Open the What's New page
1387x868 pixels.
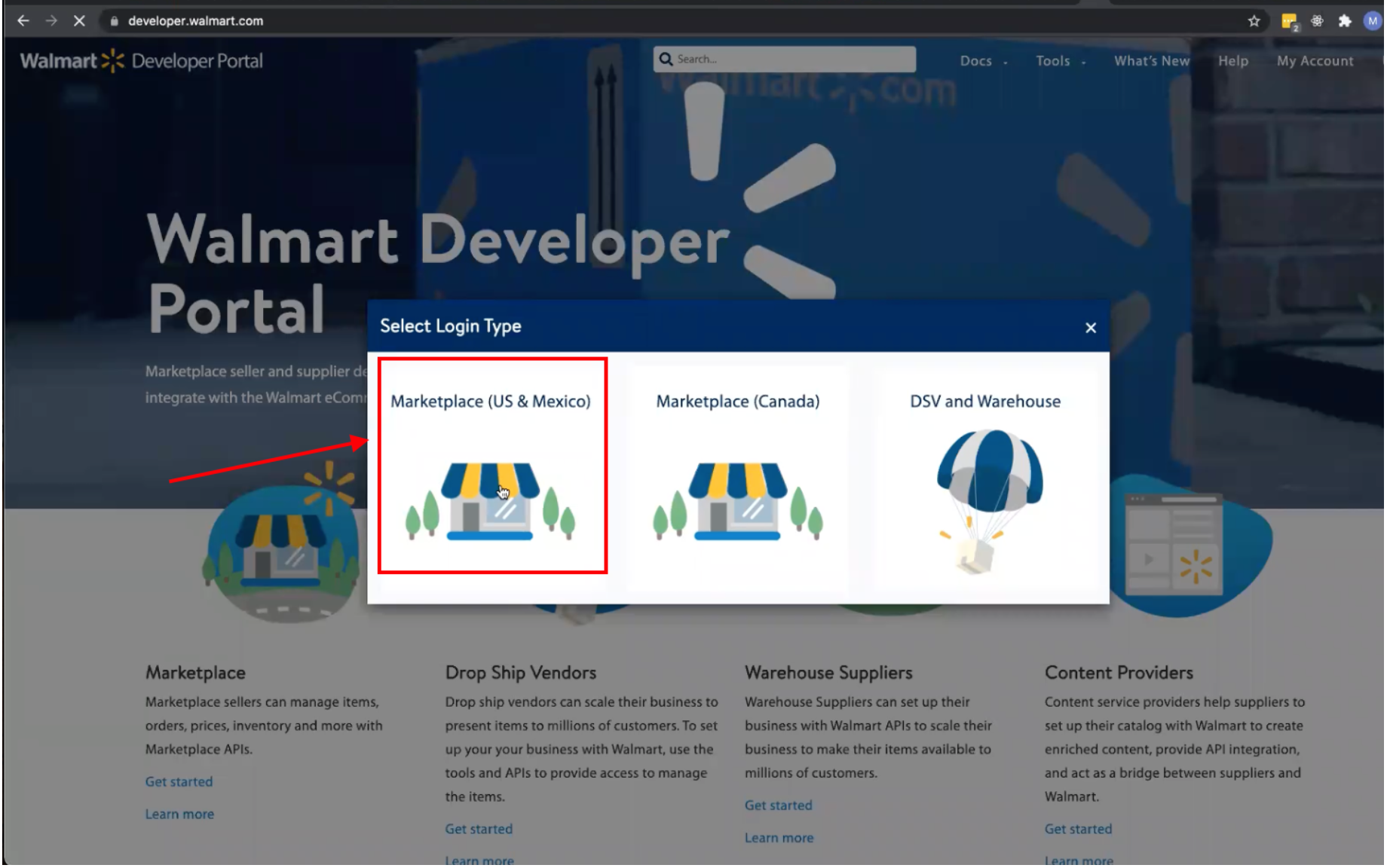pos(1152,61)
